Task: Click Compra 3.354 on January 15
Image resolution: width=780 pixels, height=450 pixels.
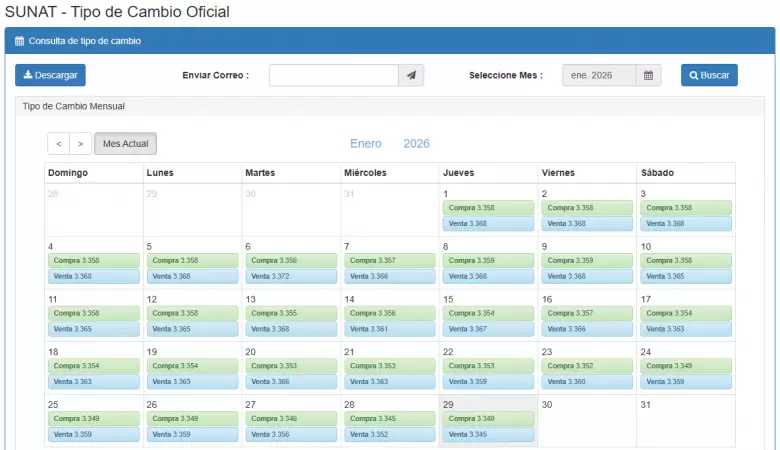Action: point(488,313)
